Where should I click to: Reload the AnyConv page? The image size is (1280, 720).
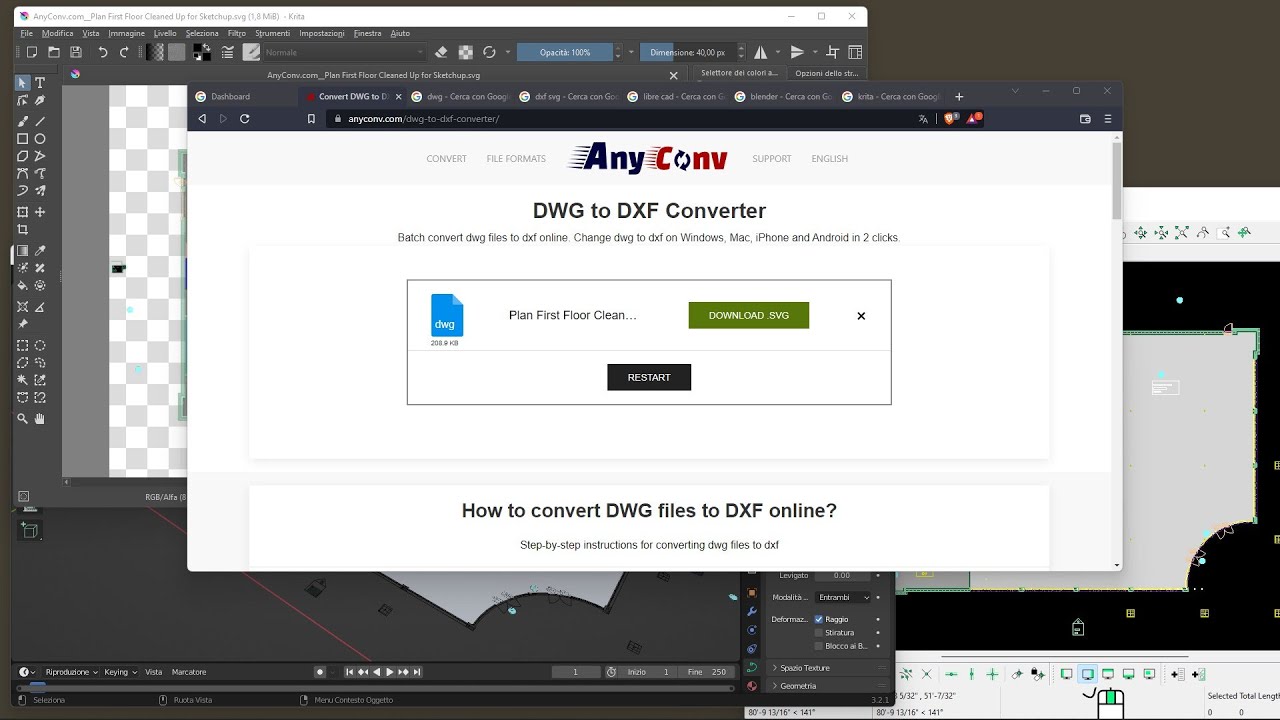coord(245,118)
